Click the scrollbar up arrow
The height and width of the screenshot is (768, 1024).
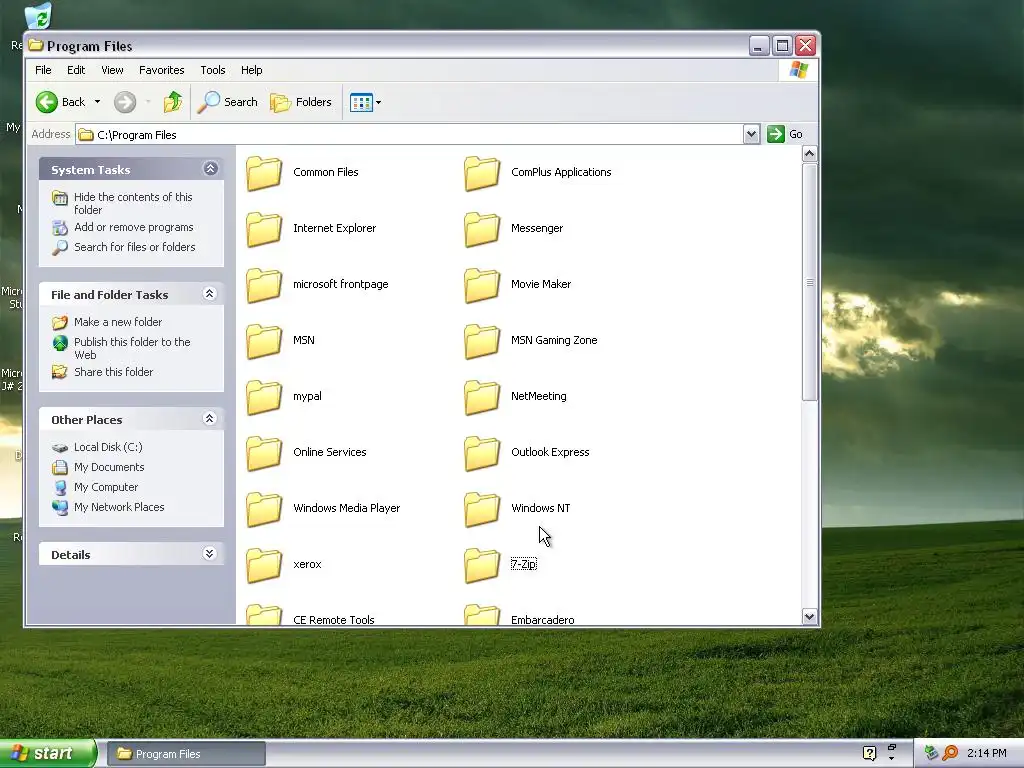click(x=810, y=154)
